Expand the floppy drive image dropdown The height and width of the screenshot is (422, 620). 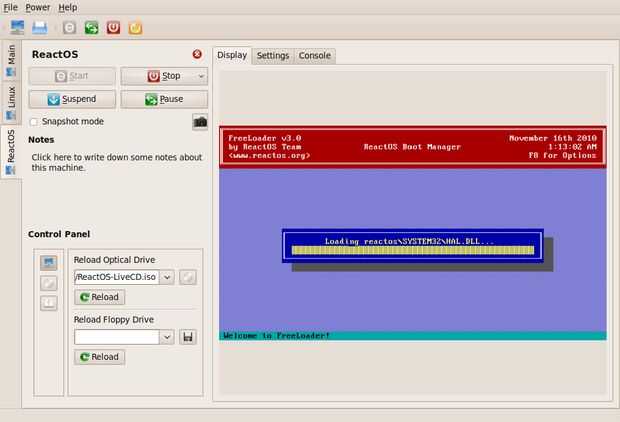pos(167,337)
